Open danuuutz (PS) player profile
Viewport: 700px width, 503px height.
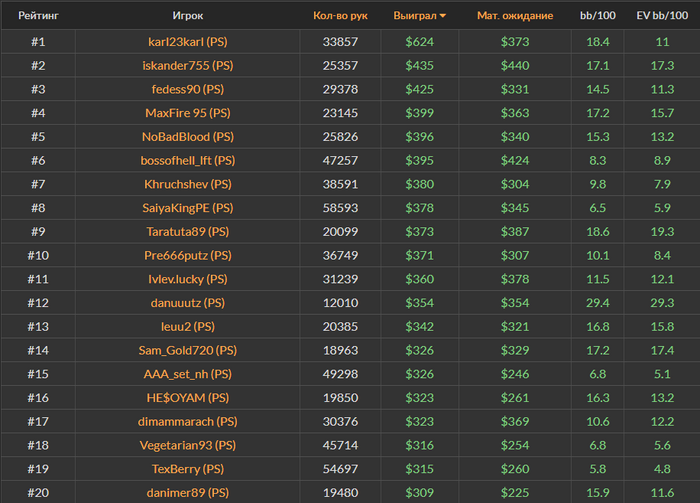click(x=188, y=303)
